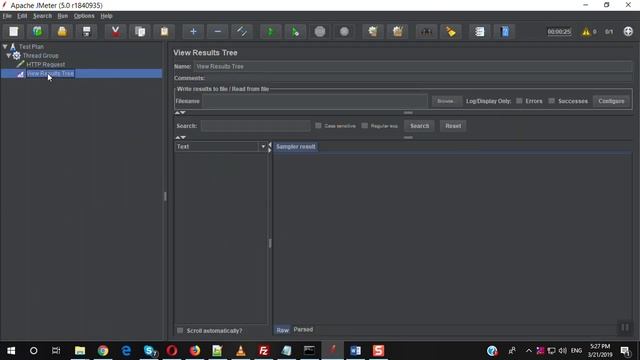Image resolution: width=640 pixels, height=360 pixels.
Task: Open the Templates toolbar icon
Action: 38,31
